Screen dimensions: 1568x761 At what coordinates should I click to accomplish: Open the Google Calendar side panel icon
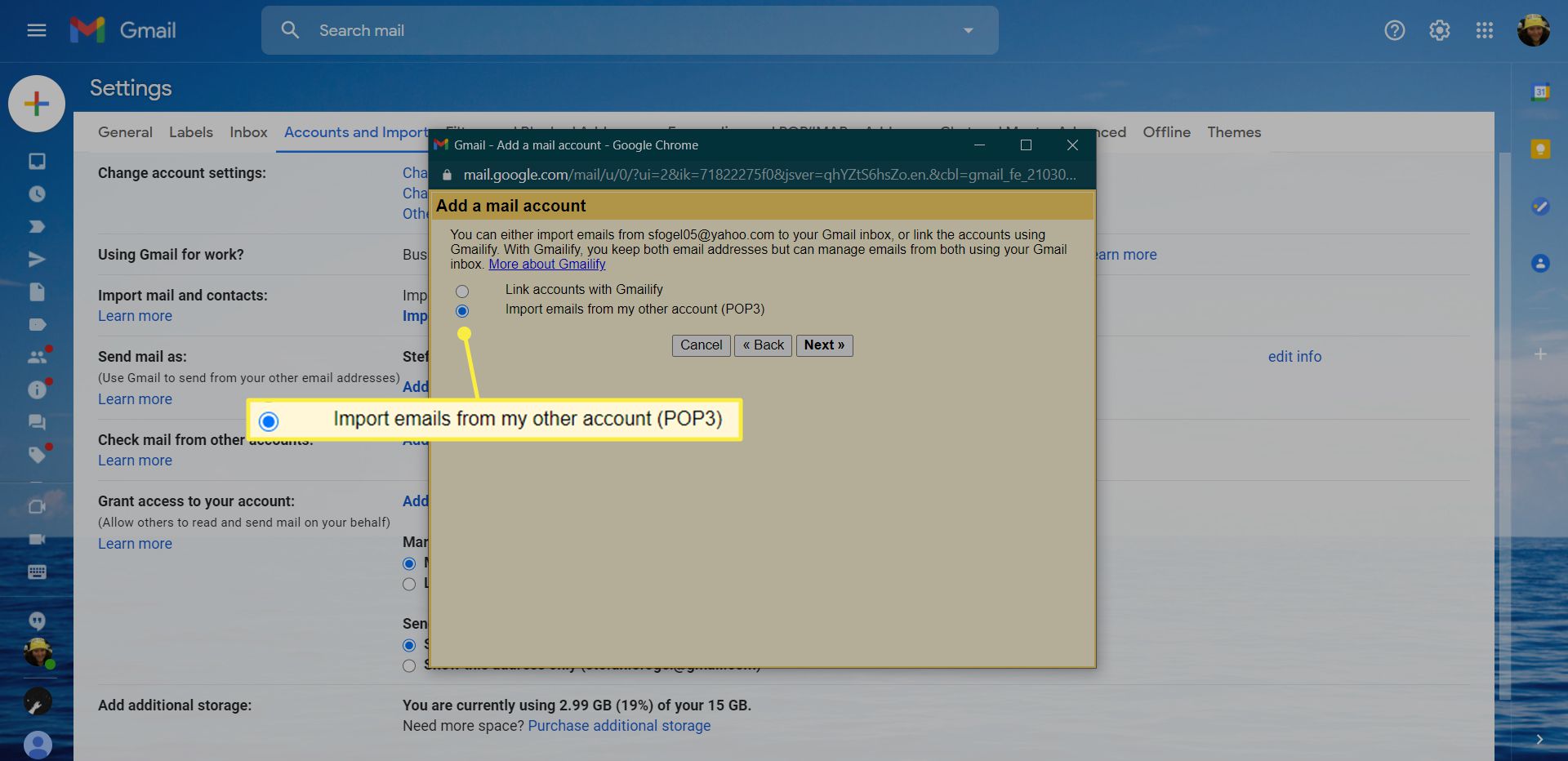pos(1540,92)
